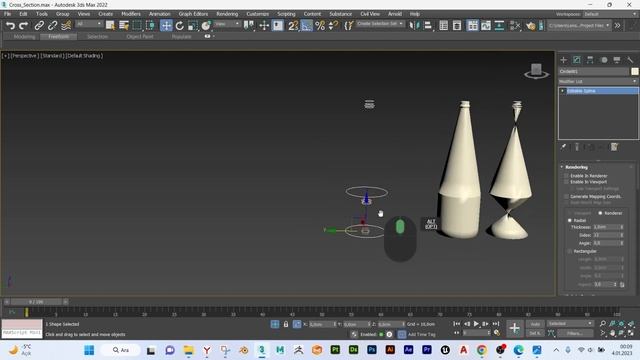Viewport: 640px width, 360px height.
Task: Click the Key Filters button
Action: pyautogui.click(x=574, y=333)
